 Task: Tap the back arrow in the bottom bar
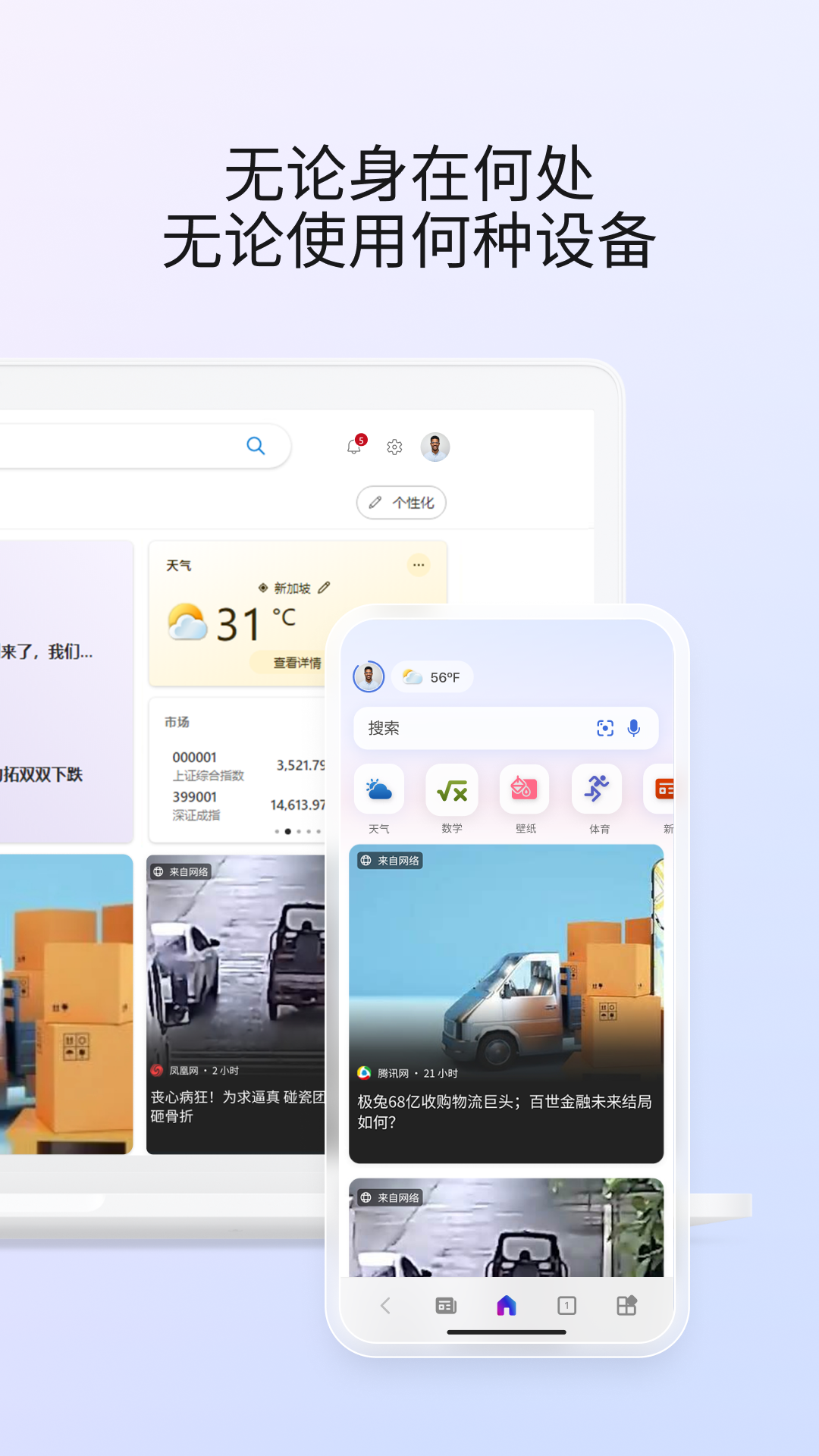tap(385, 1305)
